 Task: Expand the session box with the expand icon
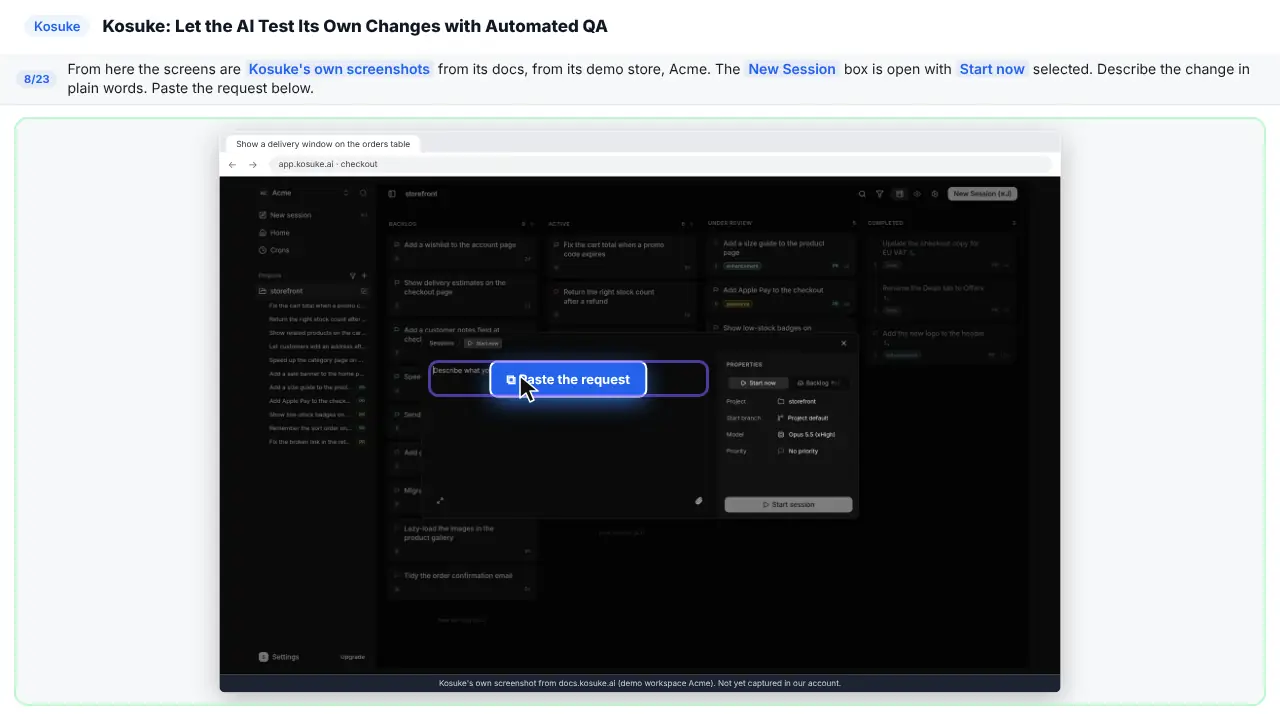pos(440,501)
